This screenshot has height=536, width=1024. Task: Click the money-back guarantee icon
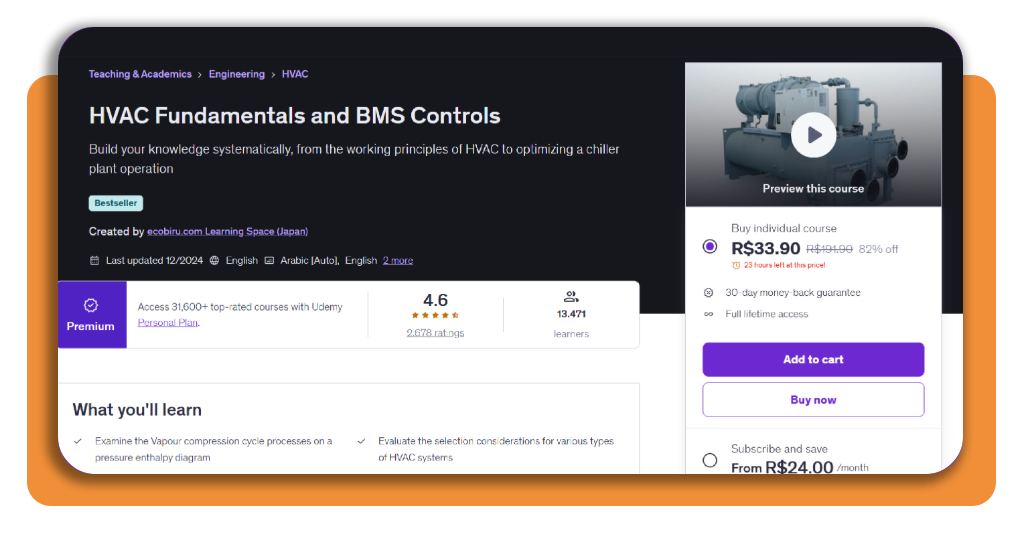pyautogui.click(x=709, y=293)
